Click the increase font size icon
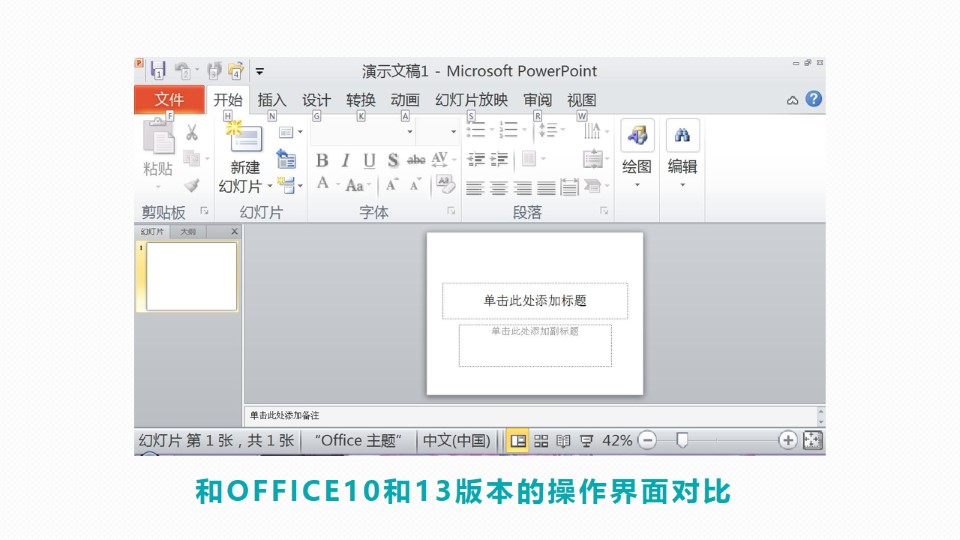 click(x=392, y=185)
